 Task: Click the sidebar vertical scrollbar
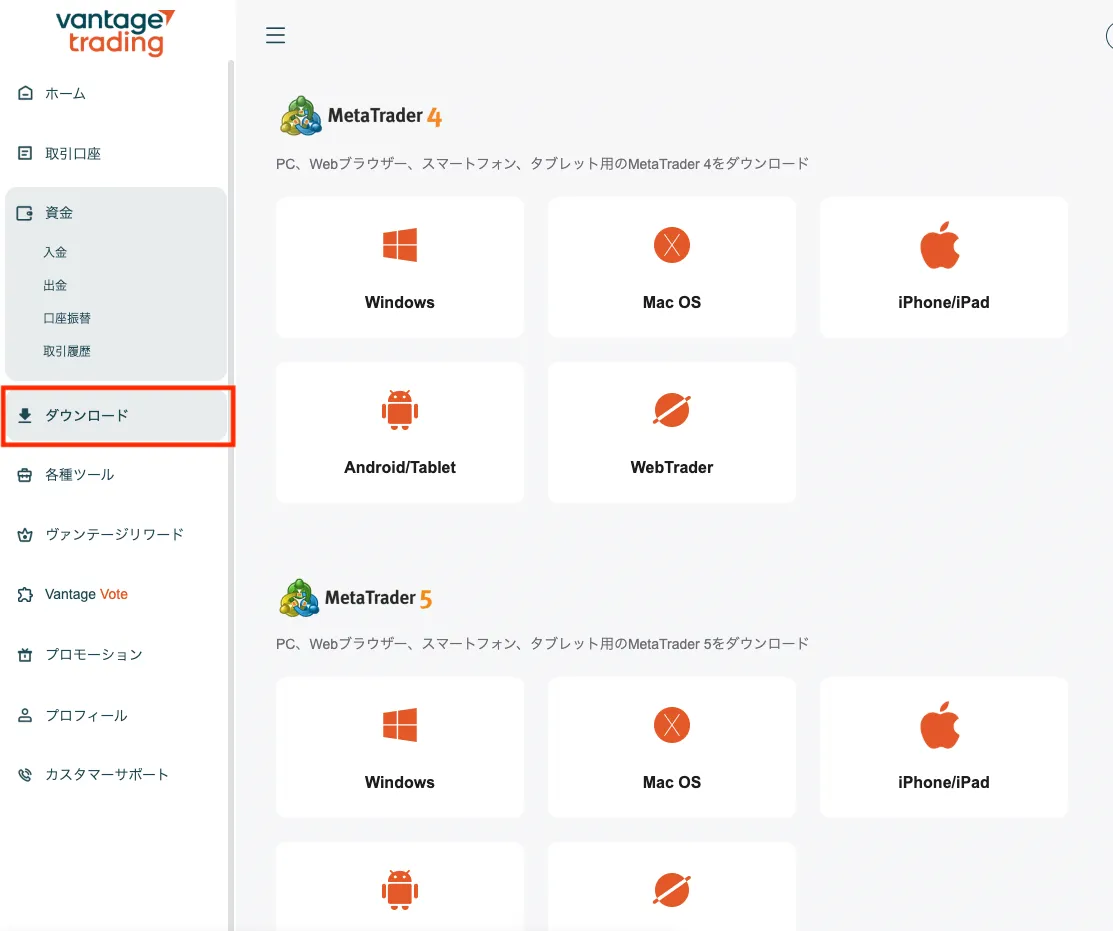click(231, 495)
